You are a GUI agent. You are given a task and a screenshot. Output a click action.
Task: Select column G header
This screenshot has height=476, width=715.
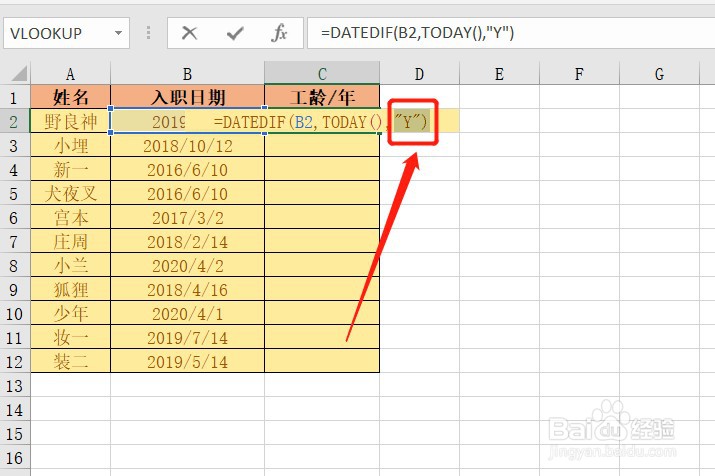coord(659,73)
